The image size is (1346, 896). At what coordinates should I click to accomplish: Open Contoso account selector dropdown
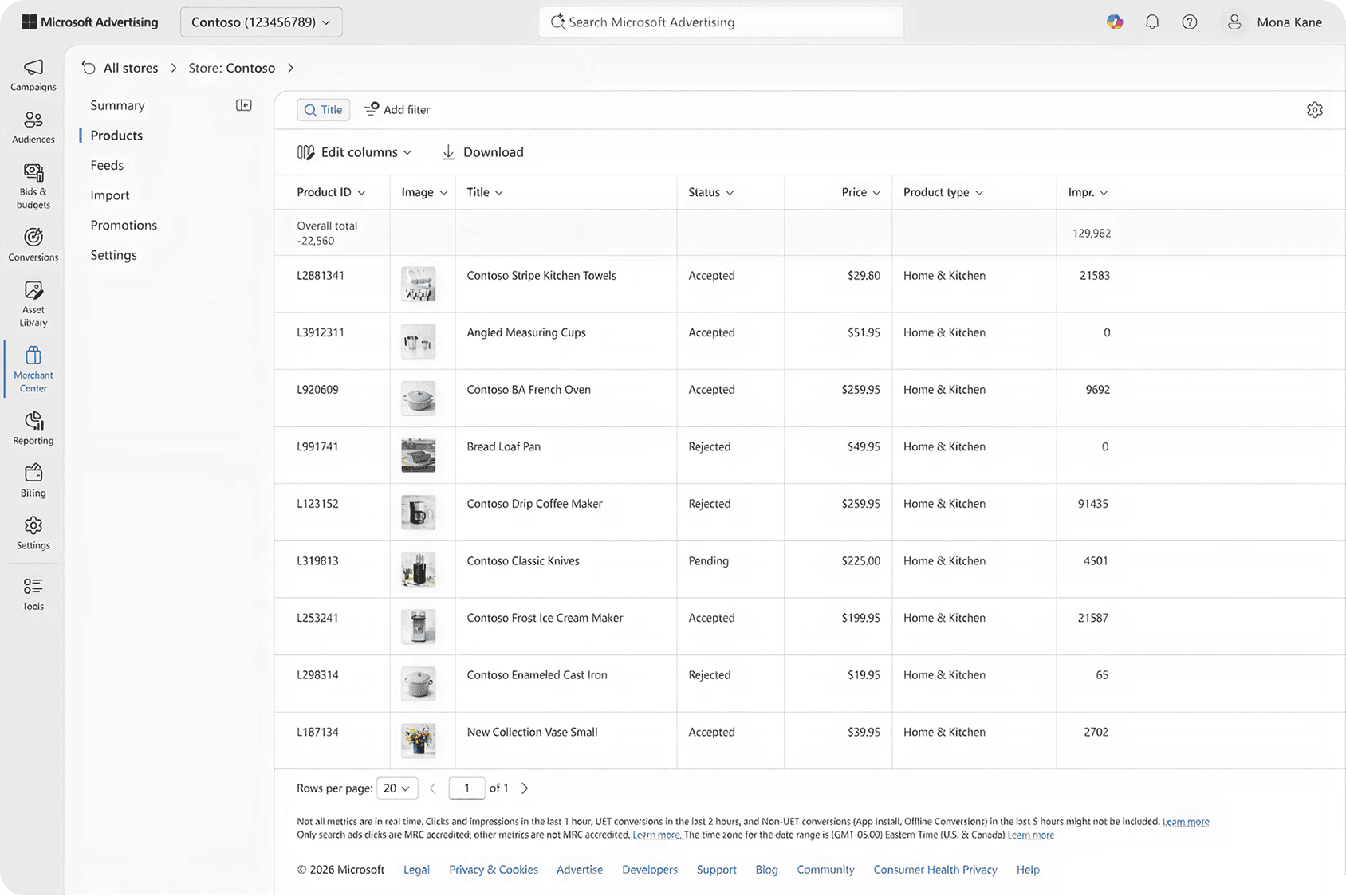261,22
